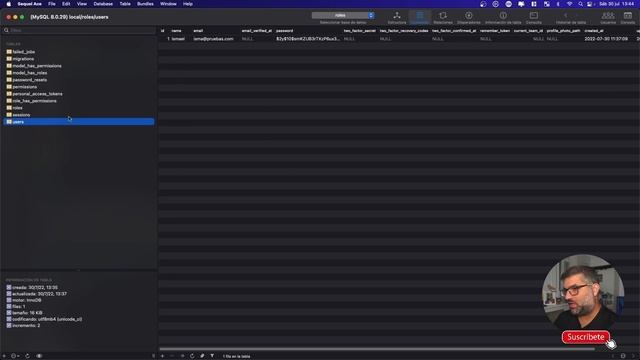Image resolution: width=640 pixels, height=360 pixels.
Task: Select the users table
Action: [x=78, y=122]
